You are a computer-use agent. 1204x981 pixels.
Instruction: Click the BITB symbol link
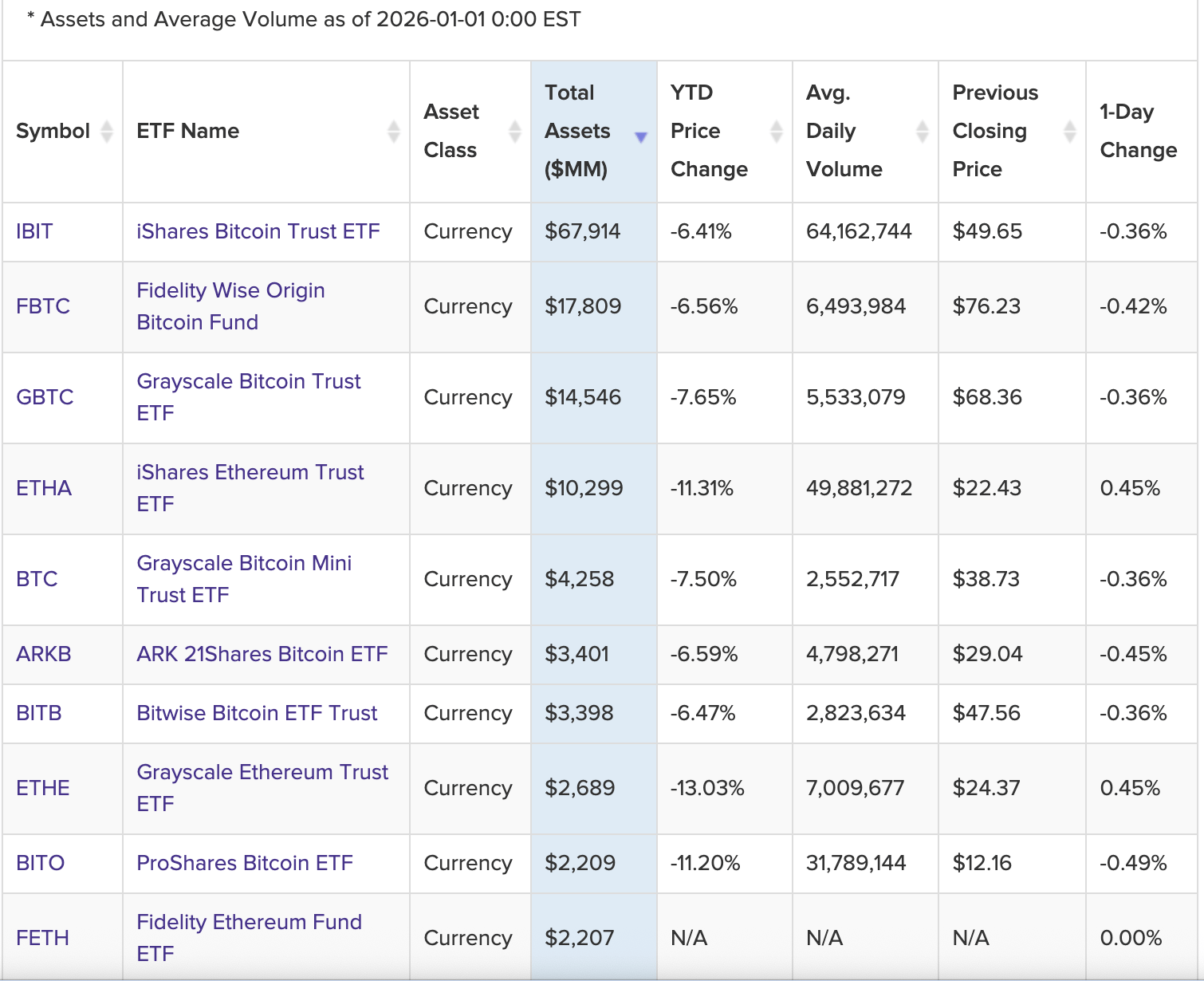click(x=39, y=713)
